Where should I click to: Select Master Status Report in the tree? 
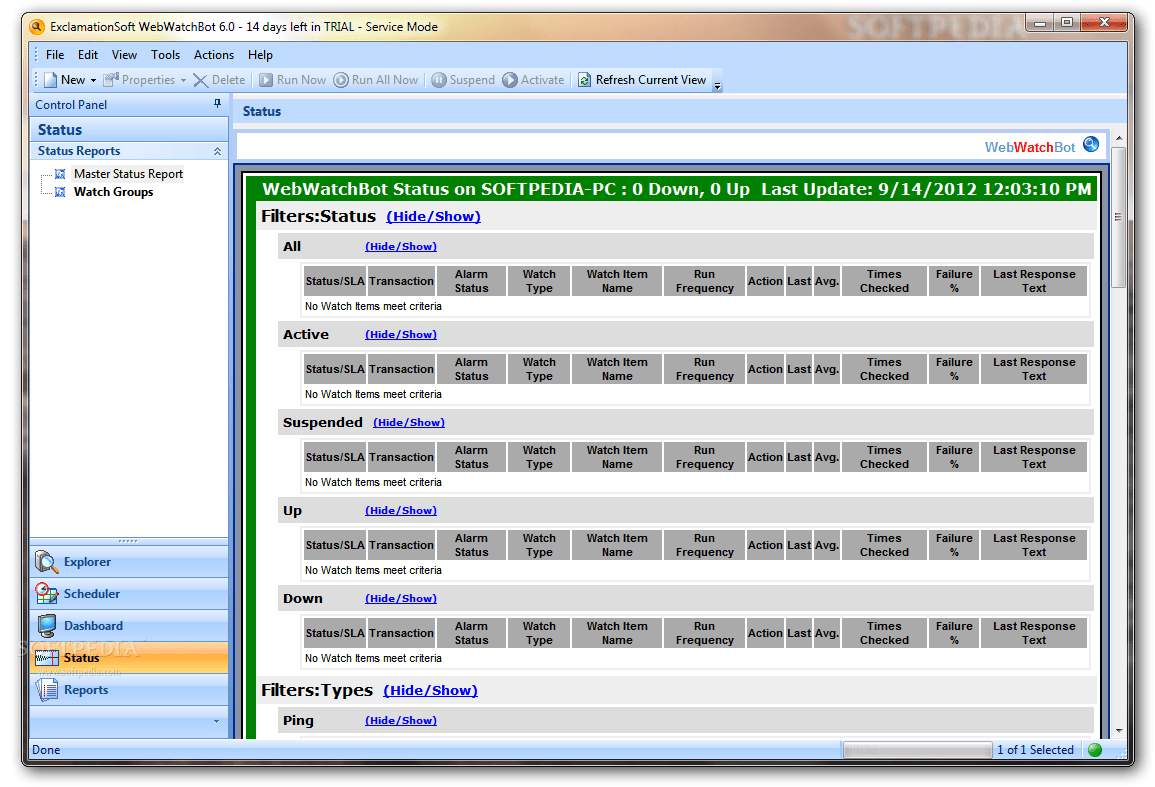128,174
